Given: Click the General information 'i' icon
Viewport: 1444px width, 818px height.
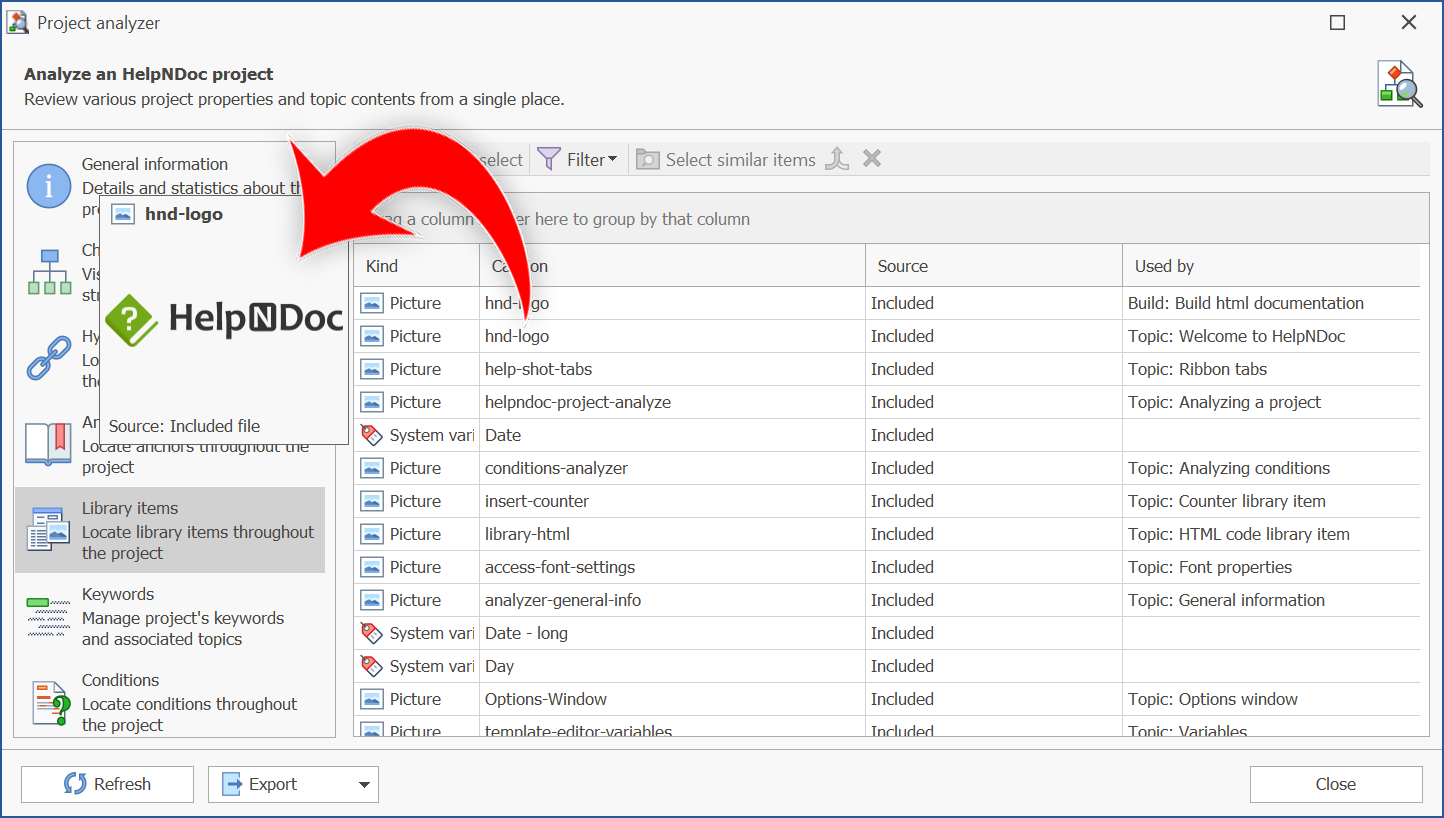Looking at the screenshot, I should tap(49, 186).
